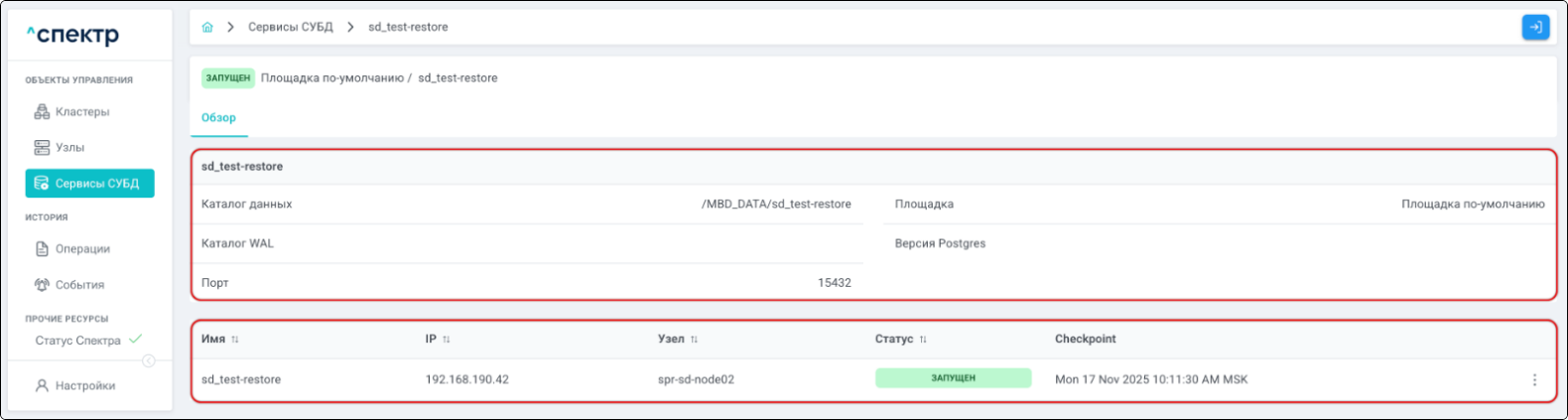Open Статус Спектра in sidebar
Screen dimensions: 1568x420
[x=78, y=341]
